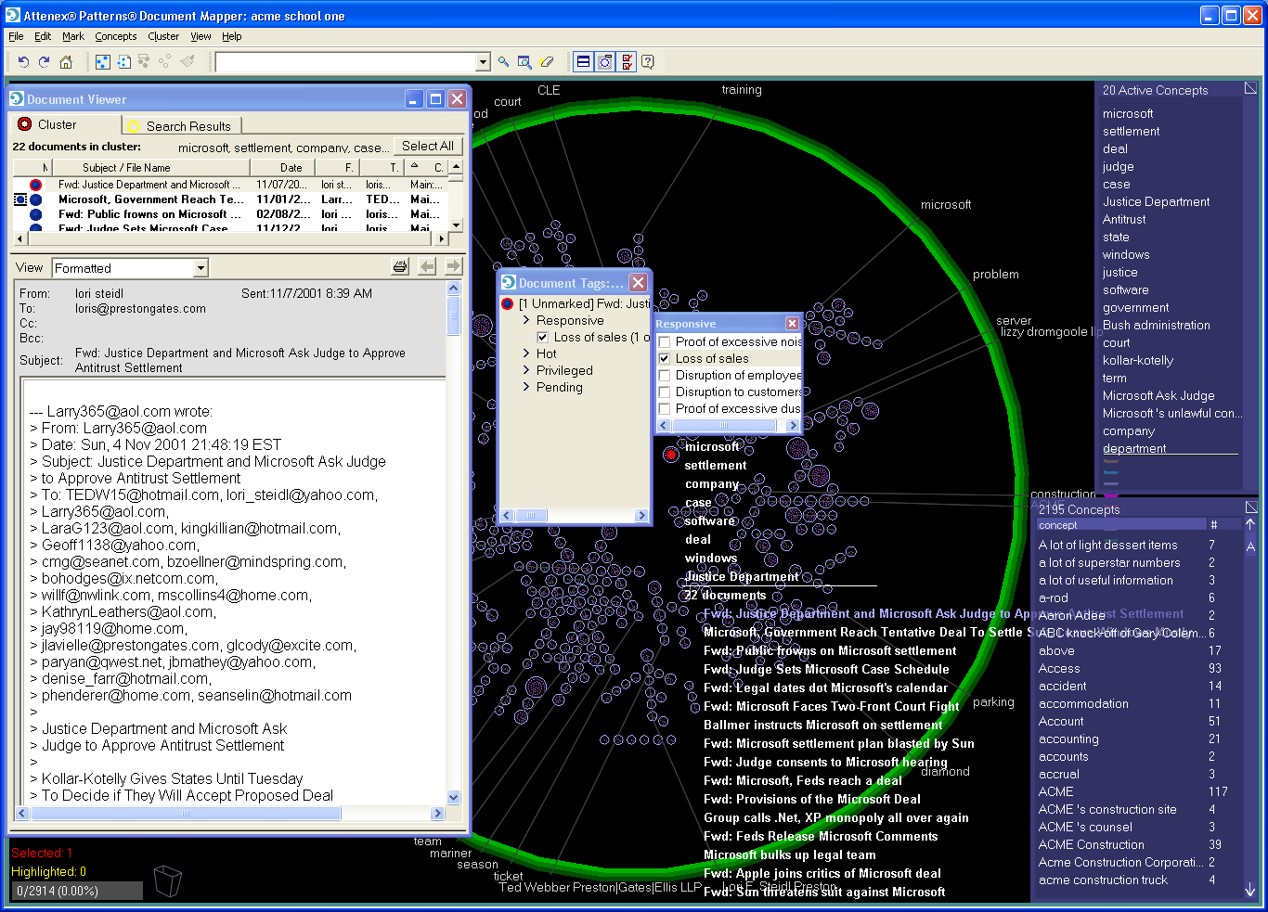Open the Concepts menu

pyautogui.click(x=115, y=36)
